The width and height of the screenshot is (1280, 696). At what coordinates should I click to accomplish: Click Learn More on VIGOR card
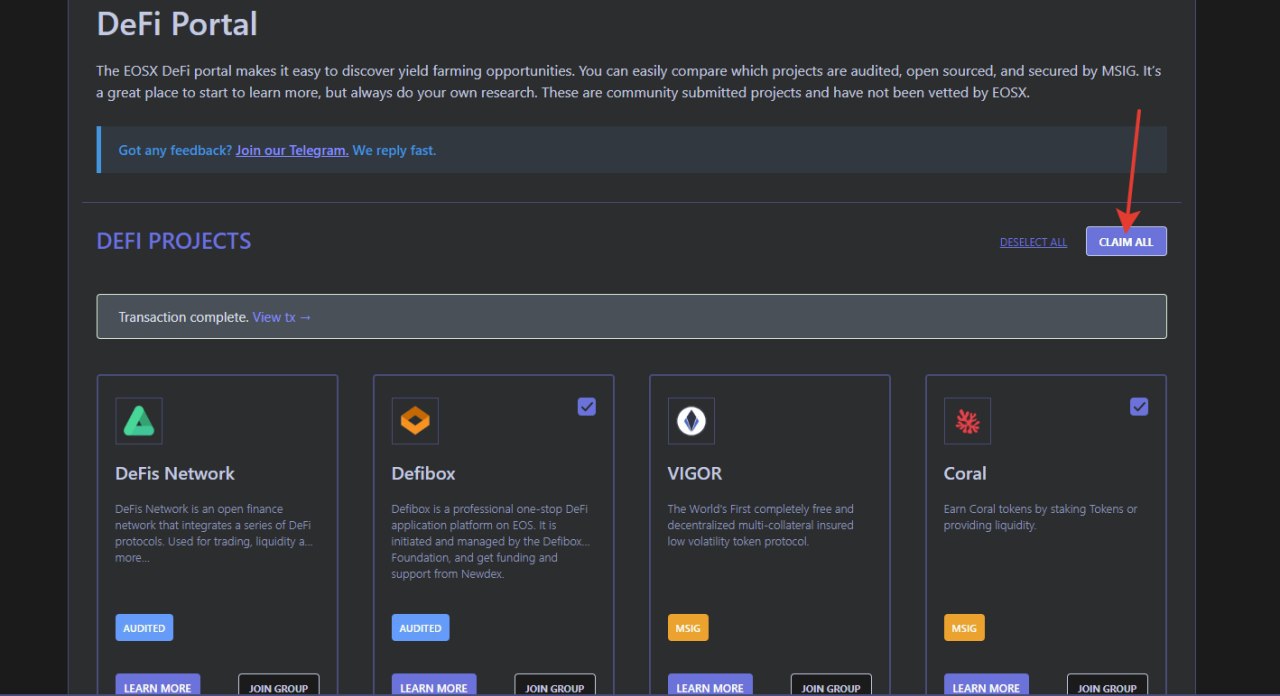click(710, 686)
